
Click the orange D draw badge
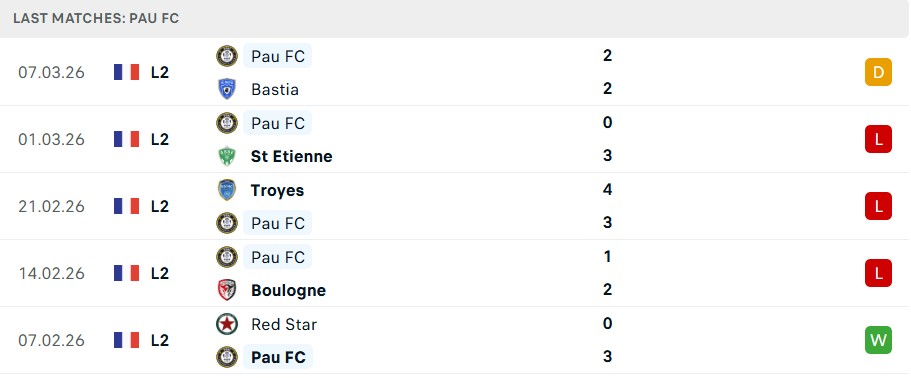(x=878, y=73)
